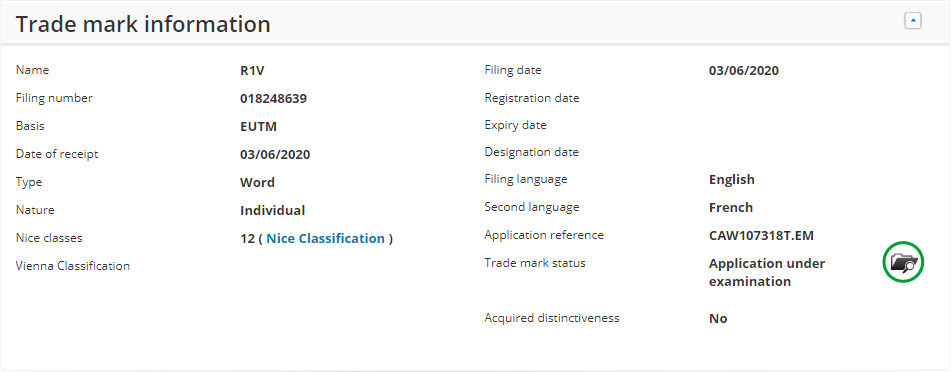Select the EUTM basis value

point(258,127)
